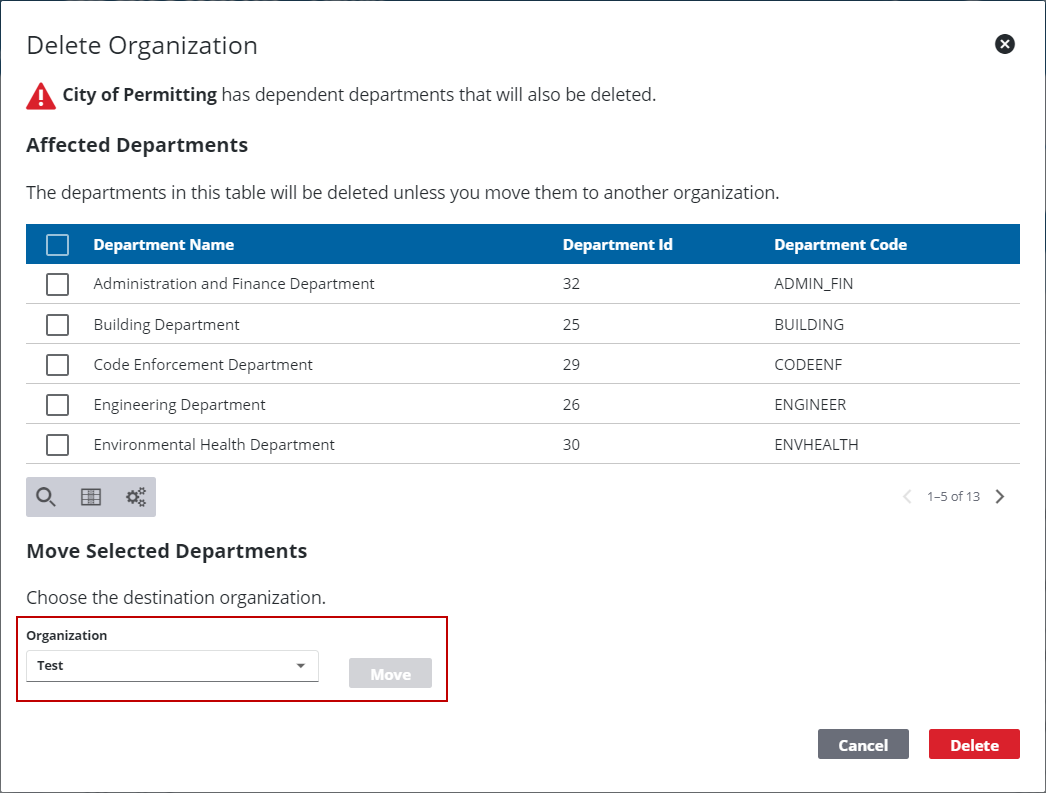Viewport: 1046px width, 793px height.
Task: Toggle Environmental Health Department checkbox
Action: point(58,445)
